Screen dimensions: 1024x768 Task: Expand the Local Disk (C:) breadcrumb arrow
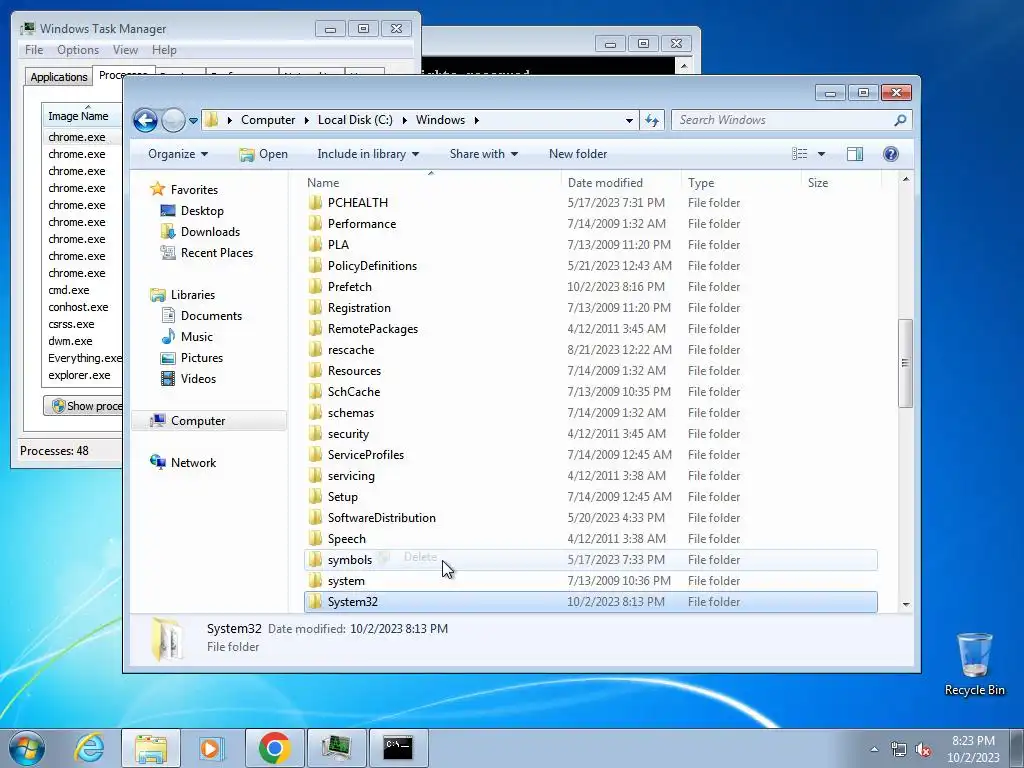[x=405, y=120]
